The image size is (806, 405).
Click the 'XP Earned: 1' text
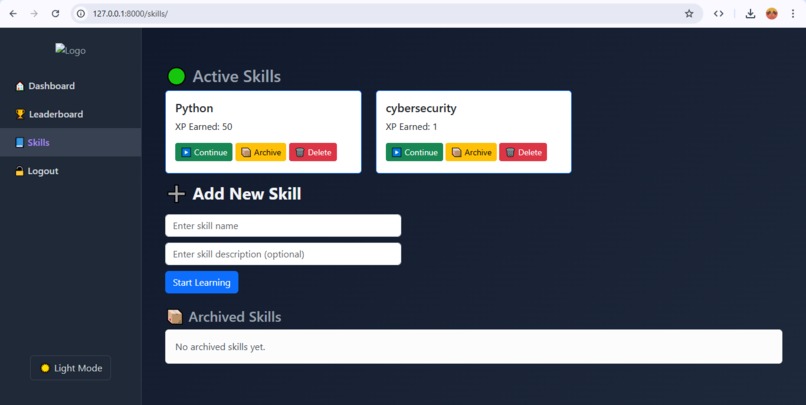click(x=411, y=126)
